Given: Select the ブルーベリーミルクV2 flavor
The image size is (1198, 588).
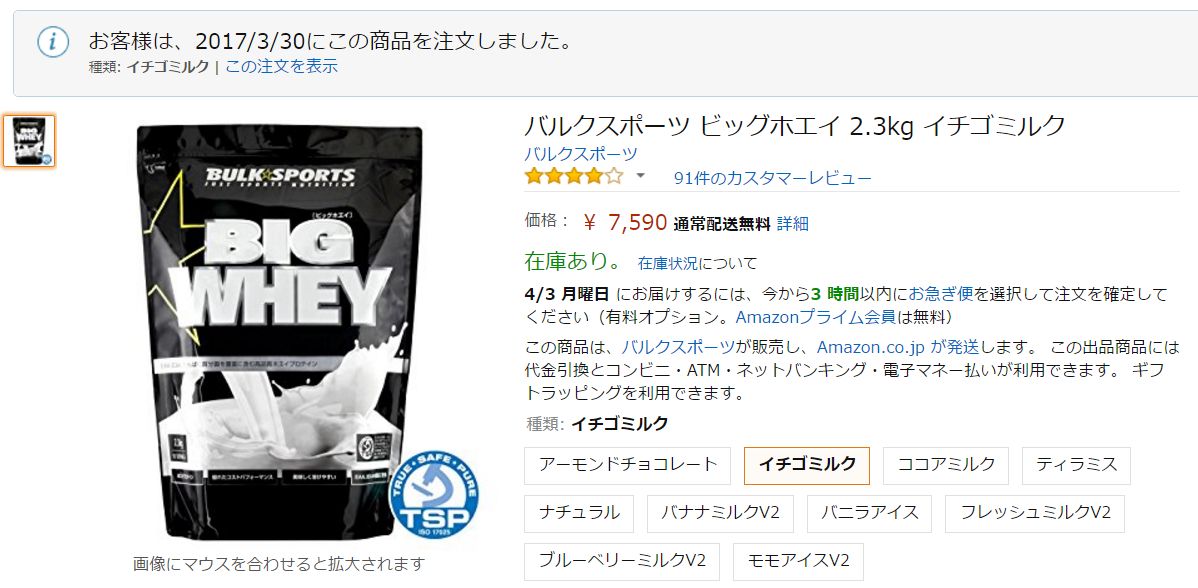Looking at the screenshot, I should 622,561.
